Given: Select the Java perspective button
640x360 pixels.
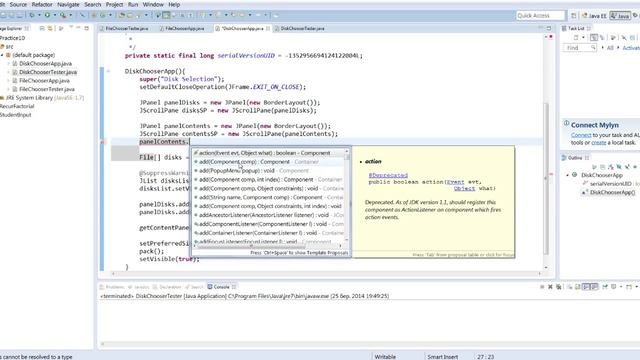Looking at the screenshot, I should coord(620,16).
